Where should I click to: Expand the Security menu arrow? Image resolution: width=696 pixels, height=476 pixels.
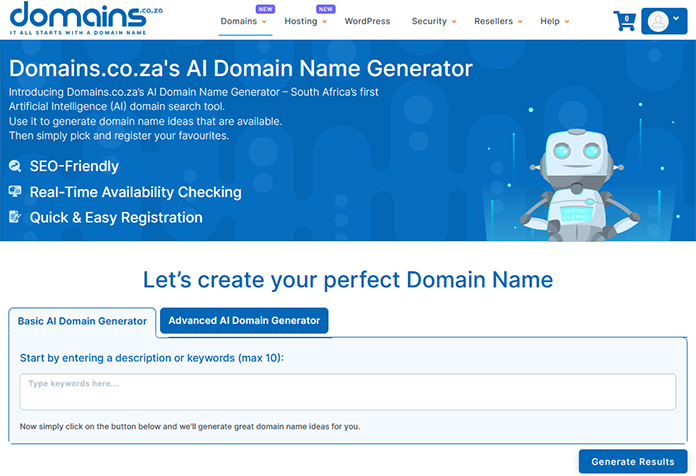click(454, 22)
